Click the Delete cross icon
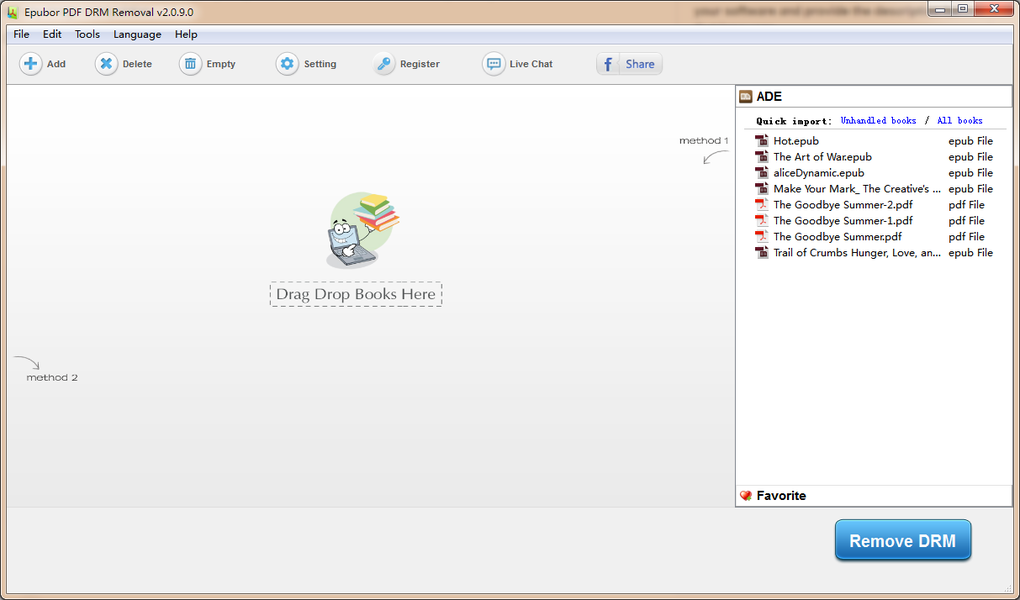Viewport: 1020px width, 600px height. click(x=106, y=64)
